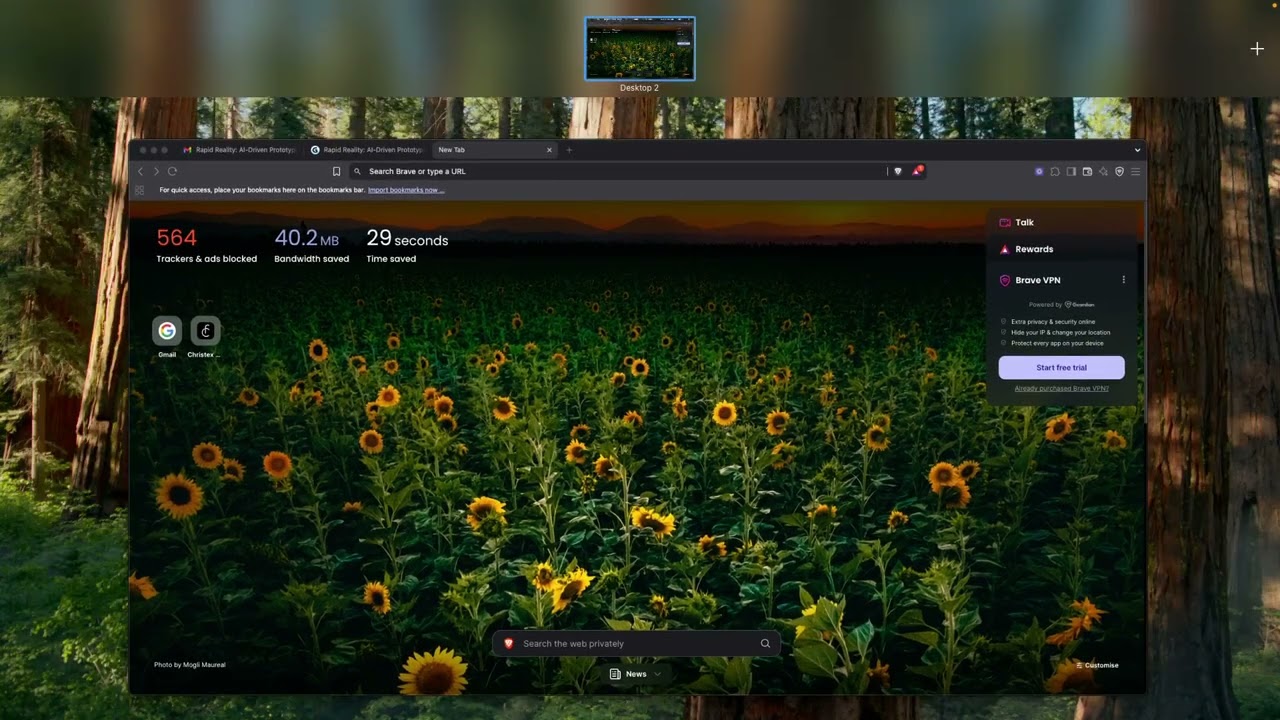Focus the Search the web privately box
This screenshot has width=1280, height=720.
[636, 644]
